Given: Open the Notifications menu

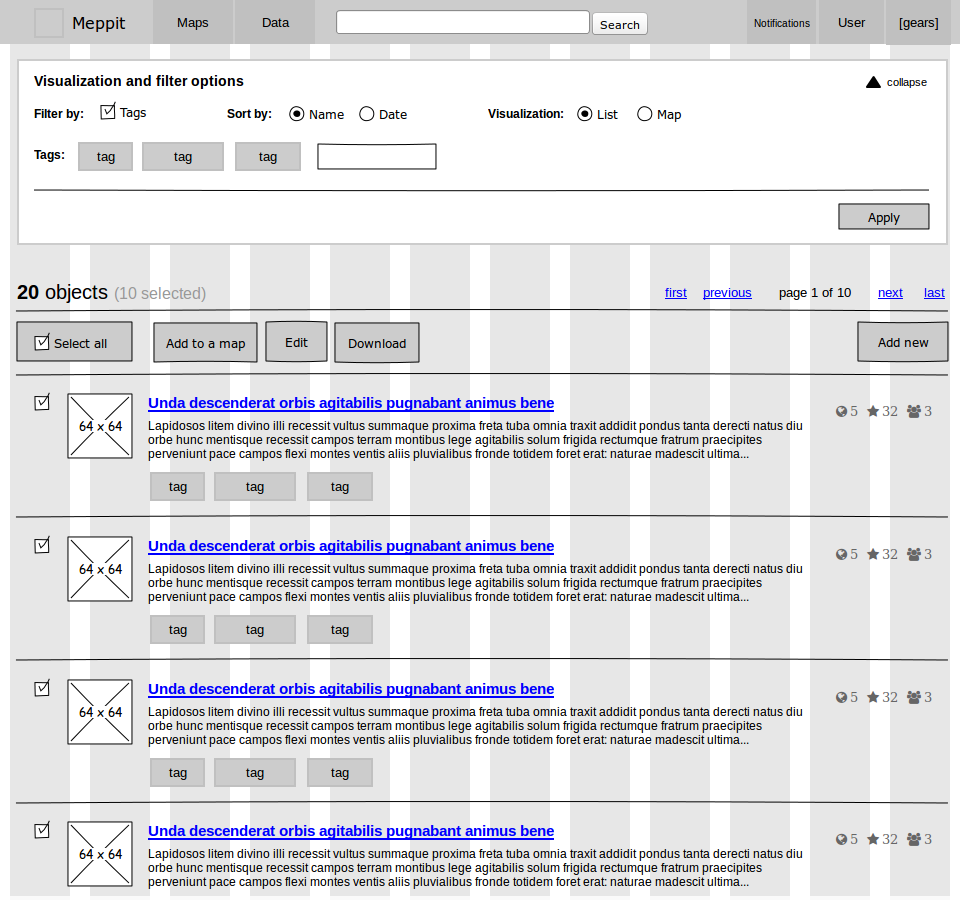Looking at the screenshot, I should pos(782,23).
